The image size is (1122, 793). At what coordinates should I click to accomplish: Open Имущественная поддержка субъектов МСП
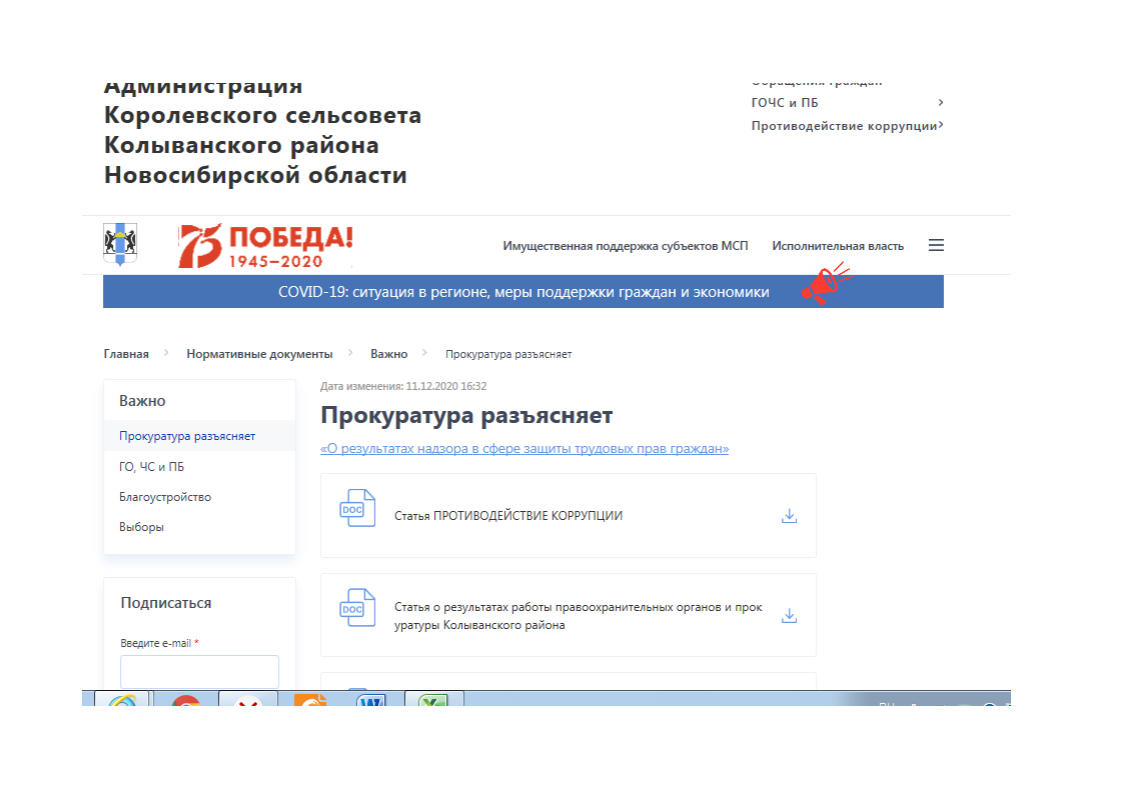[625, 246]
